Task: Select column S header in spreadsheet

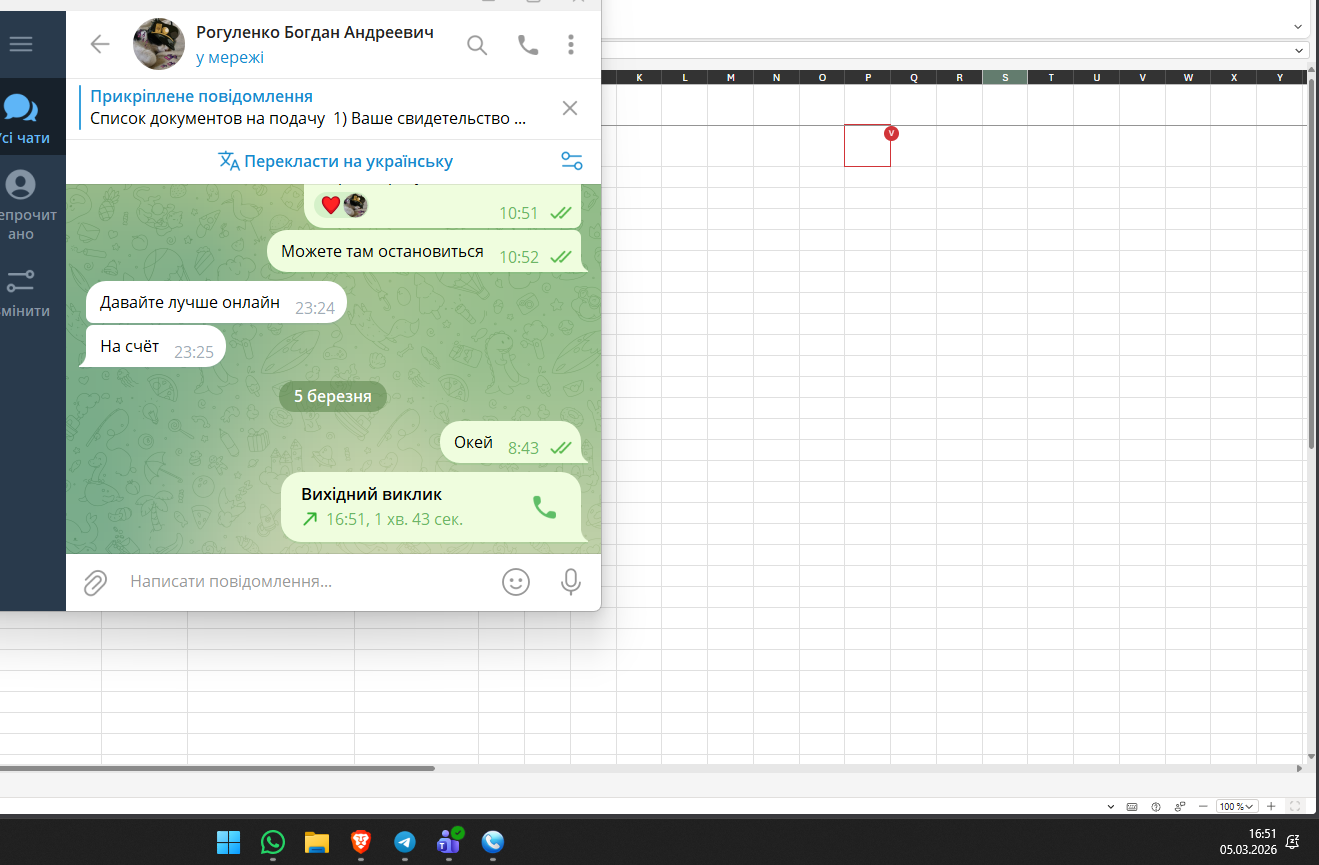Action: pyautogui.click(x=1005, y=77)
